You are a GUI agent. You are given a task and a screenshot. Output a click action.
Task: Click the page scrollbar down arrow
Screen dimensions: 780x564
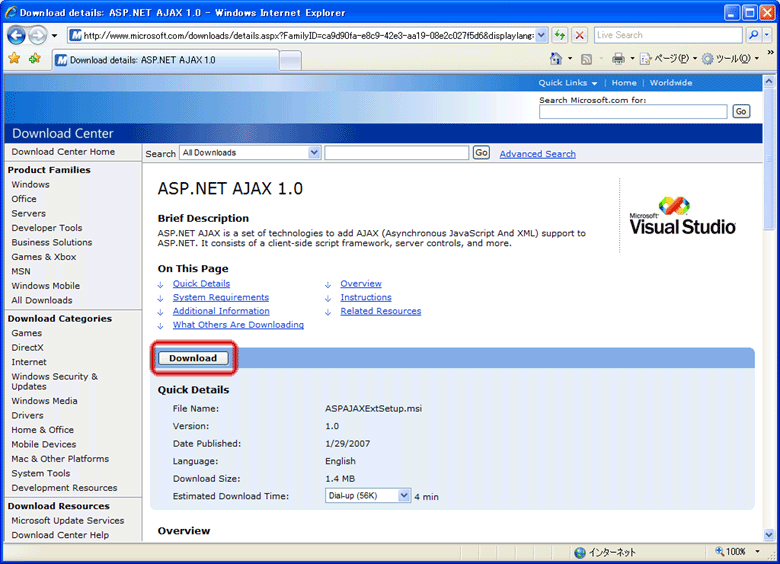pyautogui.click(x=769, y=536)
